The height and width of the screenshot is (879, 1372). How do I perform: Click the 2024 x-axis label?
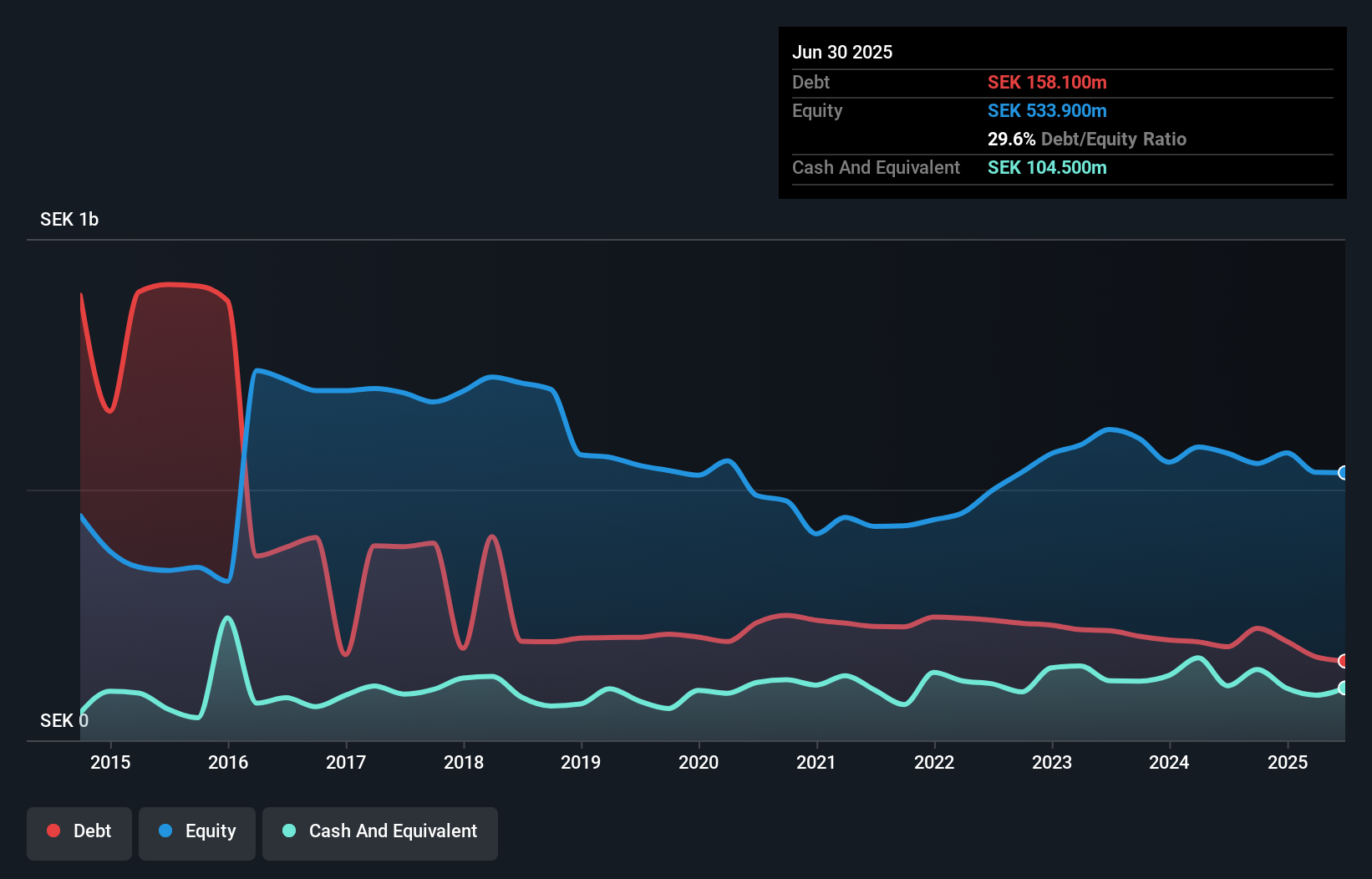(x=1169, y=762)
